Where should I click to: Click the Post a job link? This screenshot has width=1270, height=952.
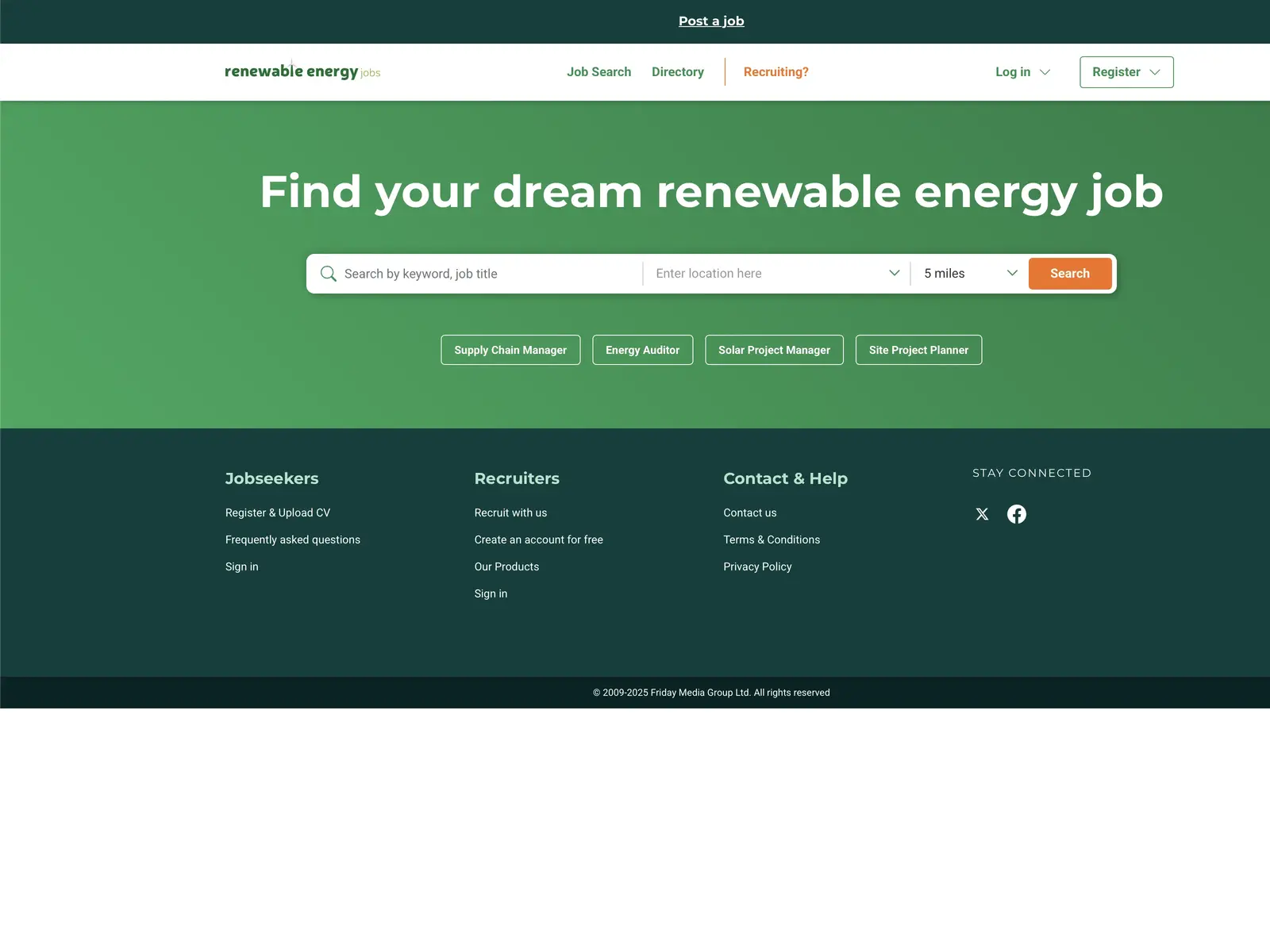[711, 21]
